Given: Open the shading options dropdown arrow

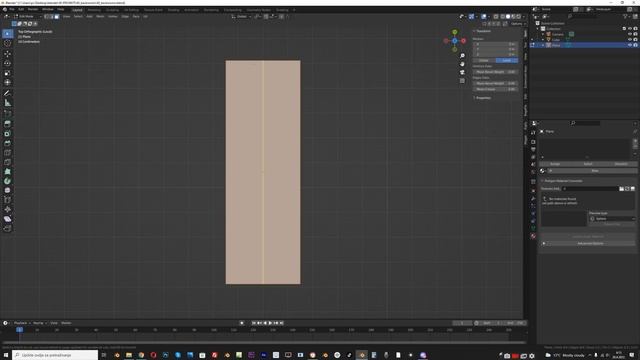Looking at the screenshot, I should pos(524,17).
